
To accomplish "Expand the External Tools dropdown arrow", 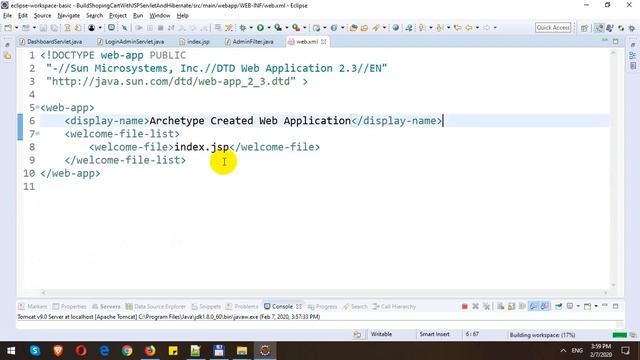I will pyautogui.click(x=304, y=28).
